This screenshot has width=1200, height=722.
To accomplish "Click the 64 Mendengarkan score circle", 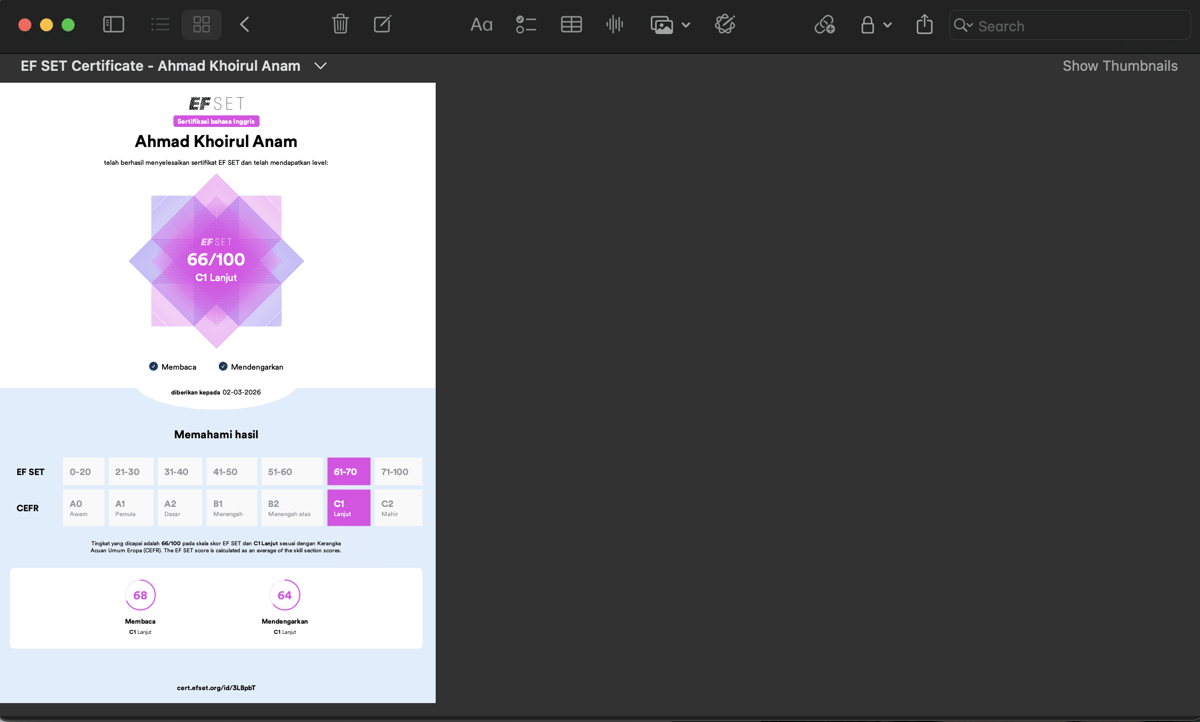I will [284, 595].
